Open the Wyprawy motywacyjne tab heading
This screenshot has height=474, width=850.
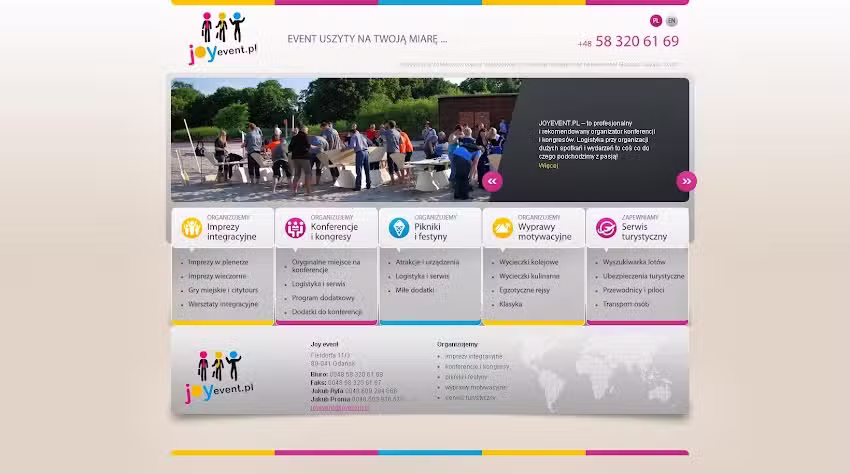pos(544,232)
